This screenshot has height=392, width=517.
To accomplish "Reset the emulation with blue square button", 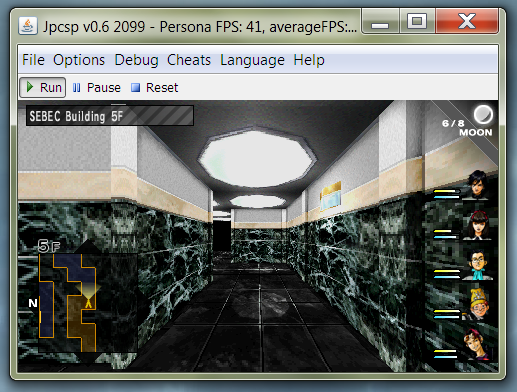I will 154,88.
